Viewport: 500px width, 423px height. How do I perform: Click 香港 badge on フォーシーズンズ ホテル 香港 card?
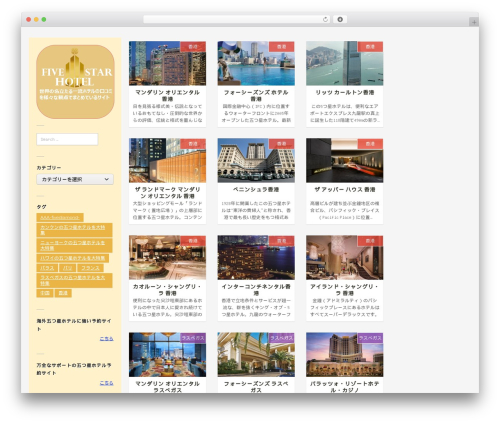click(x=281, y=47)
